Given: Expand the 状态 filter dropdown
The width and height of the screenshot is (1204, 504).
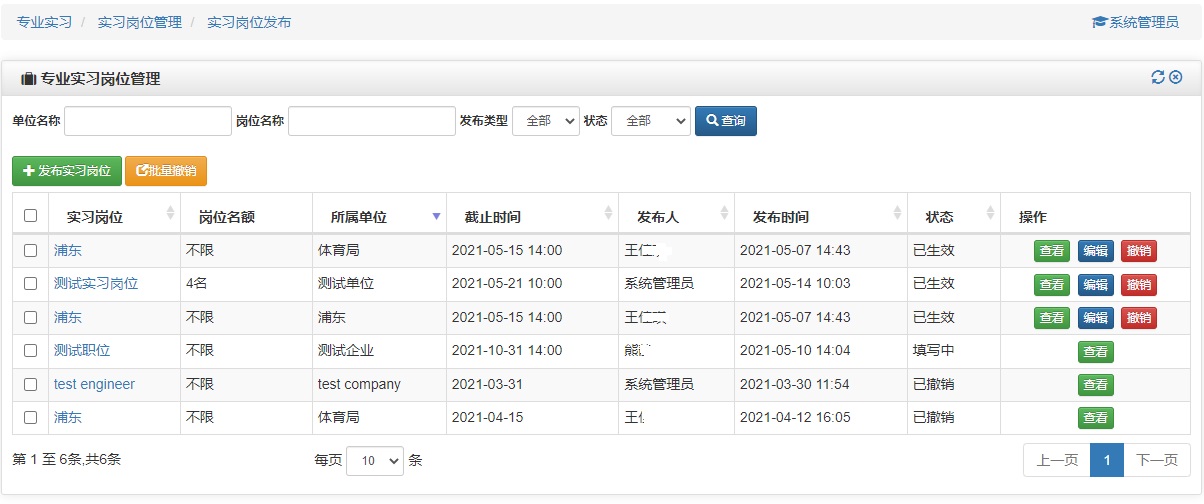Looking at the screenshot, I should (x=650, y=121).
